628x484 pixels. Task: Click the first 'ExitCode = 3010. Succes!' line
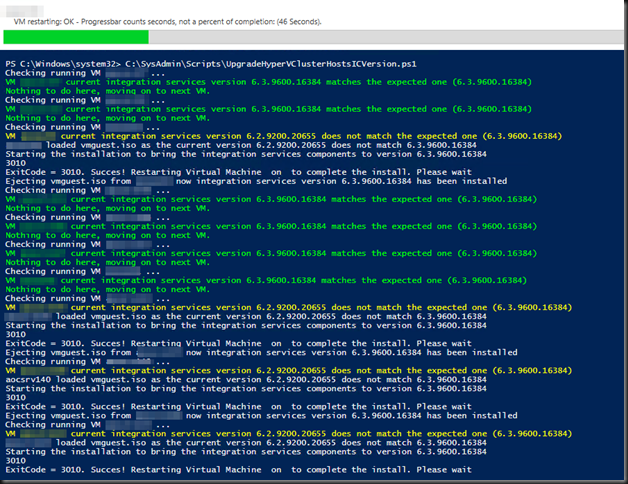tap(238, 172)
